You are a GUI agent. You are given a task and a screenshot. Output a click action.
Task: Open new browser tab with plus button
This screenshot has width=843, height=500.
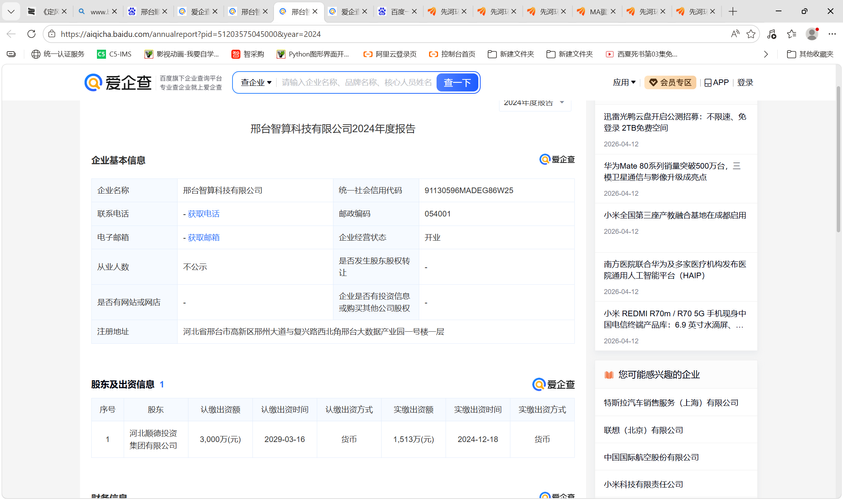click(733, 12)
